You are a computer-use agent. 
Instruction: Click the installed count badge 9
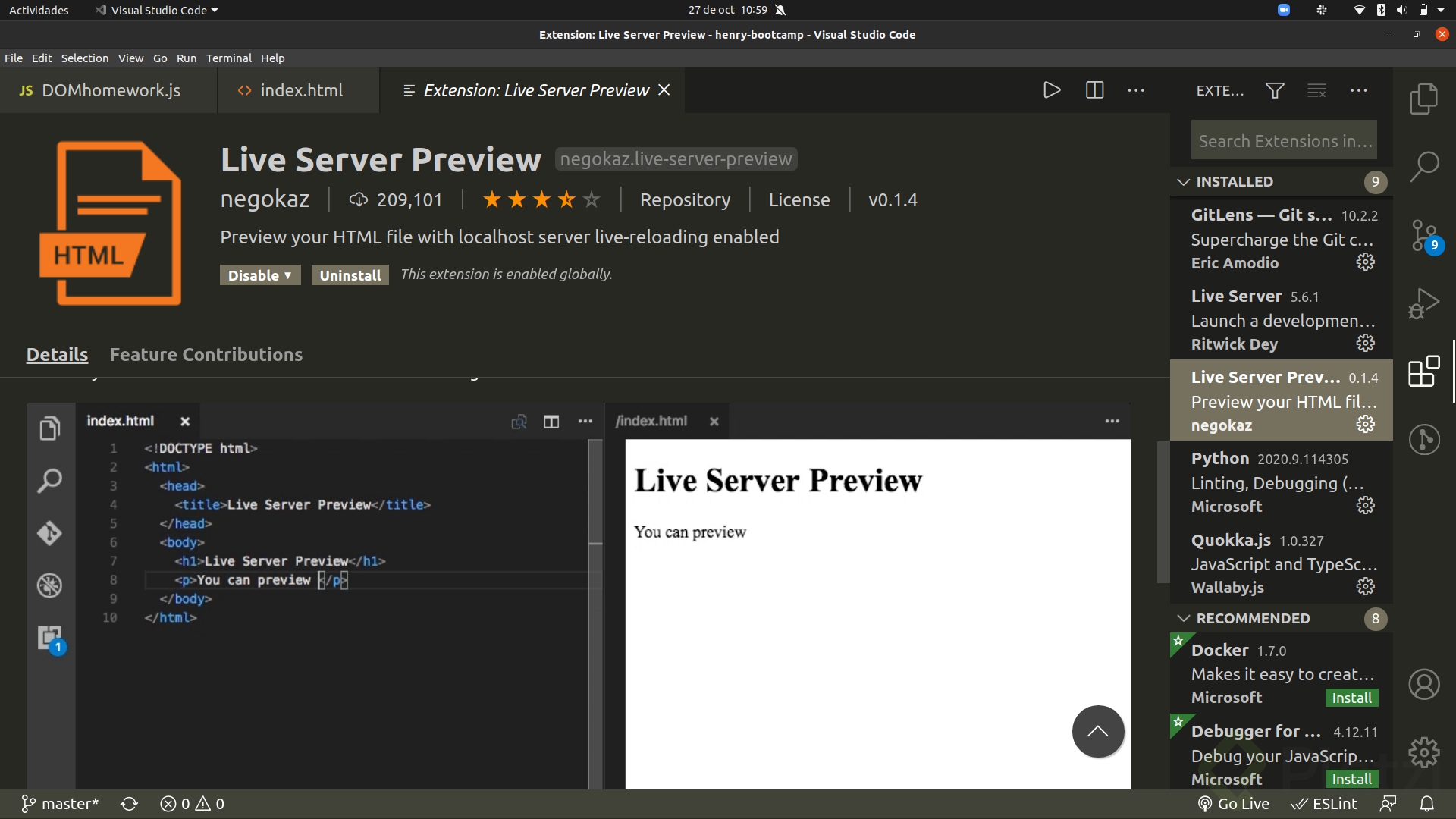click(x=1375, y=182)
